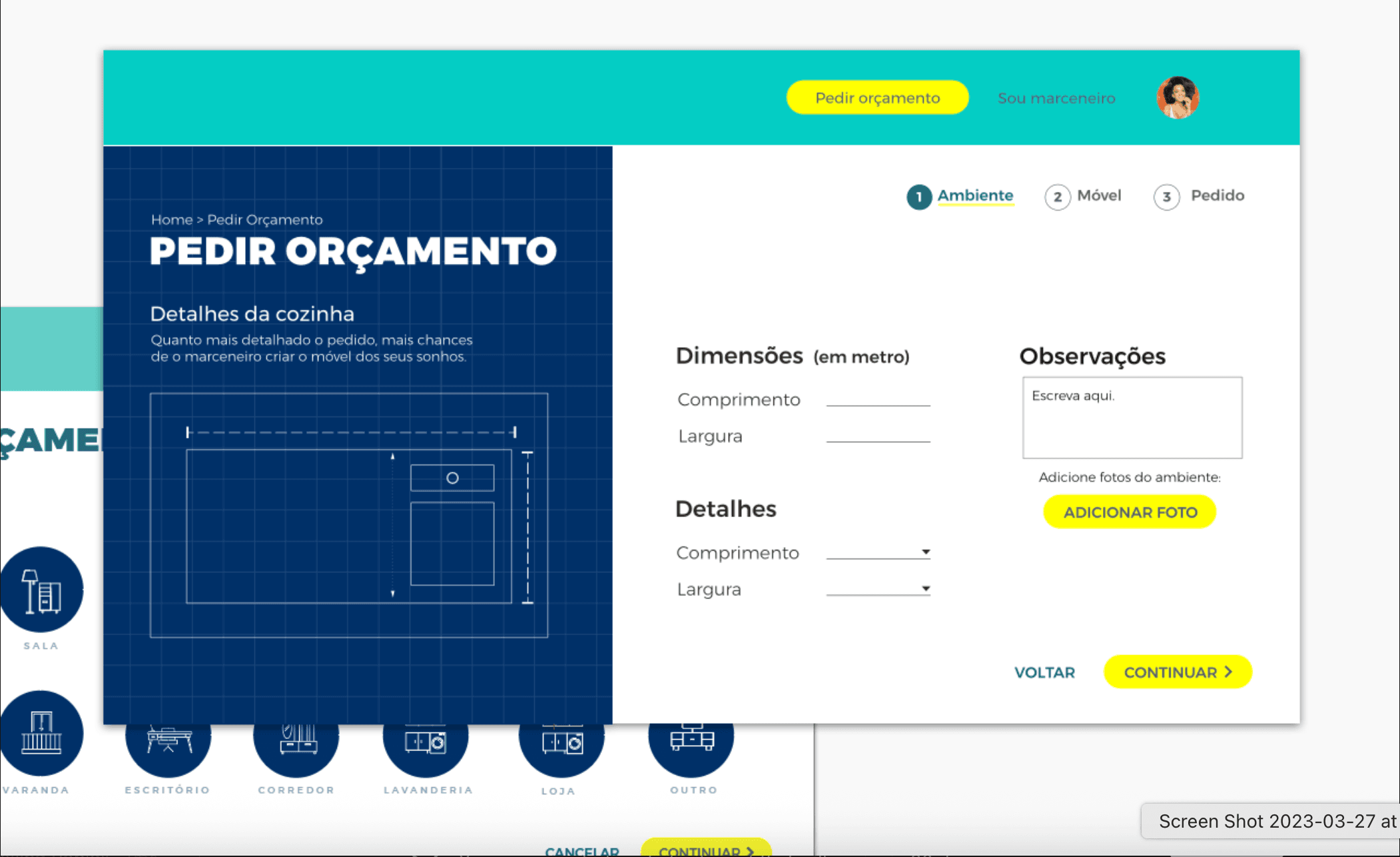Click the CONTINUAR button in the dialog
1400x857 pixels.
point(1178,672)
